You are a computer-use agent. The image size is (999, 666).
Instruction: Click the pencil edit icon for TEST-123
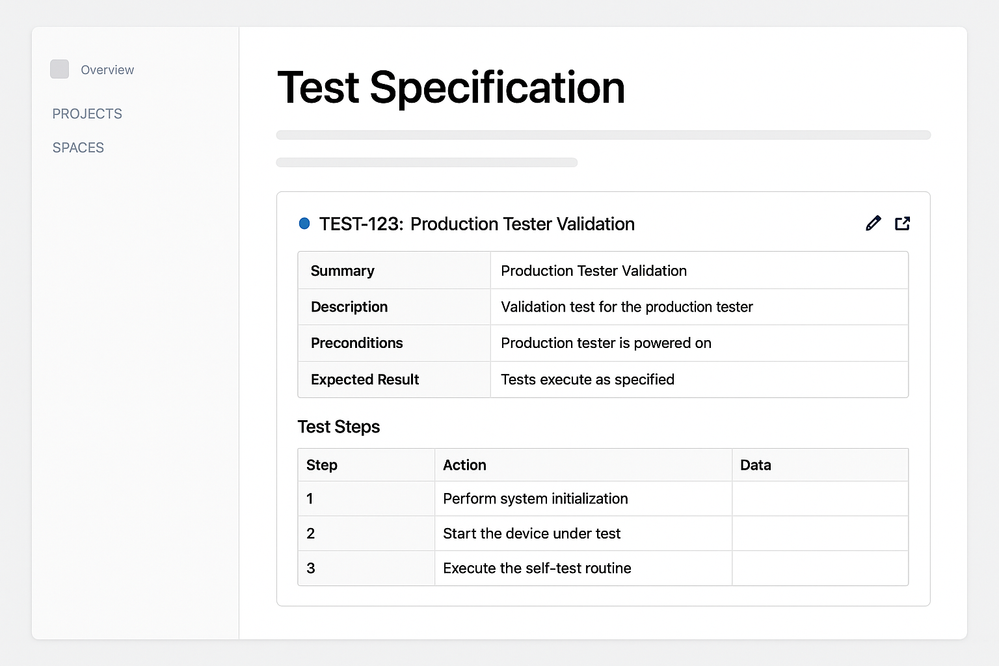(873, 223)
